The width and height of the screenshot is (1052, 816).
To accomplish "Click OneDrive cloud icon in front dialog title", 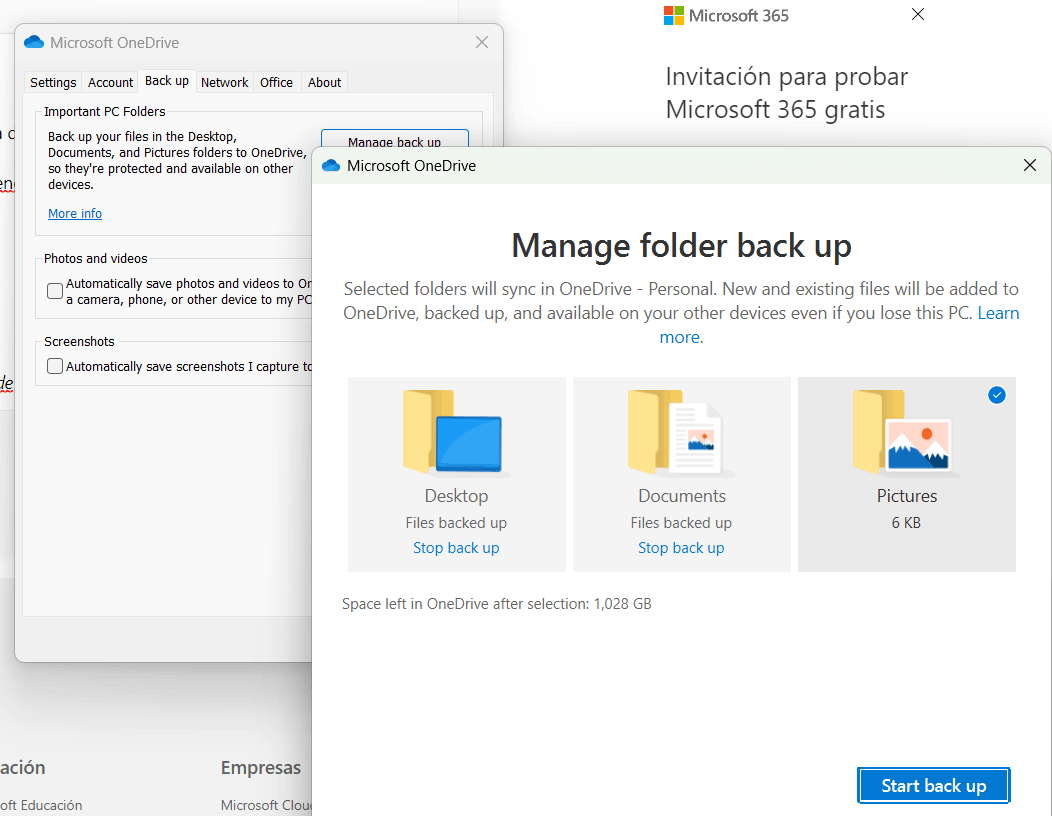I will coord(331,166).
